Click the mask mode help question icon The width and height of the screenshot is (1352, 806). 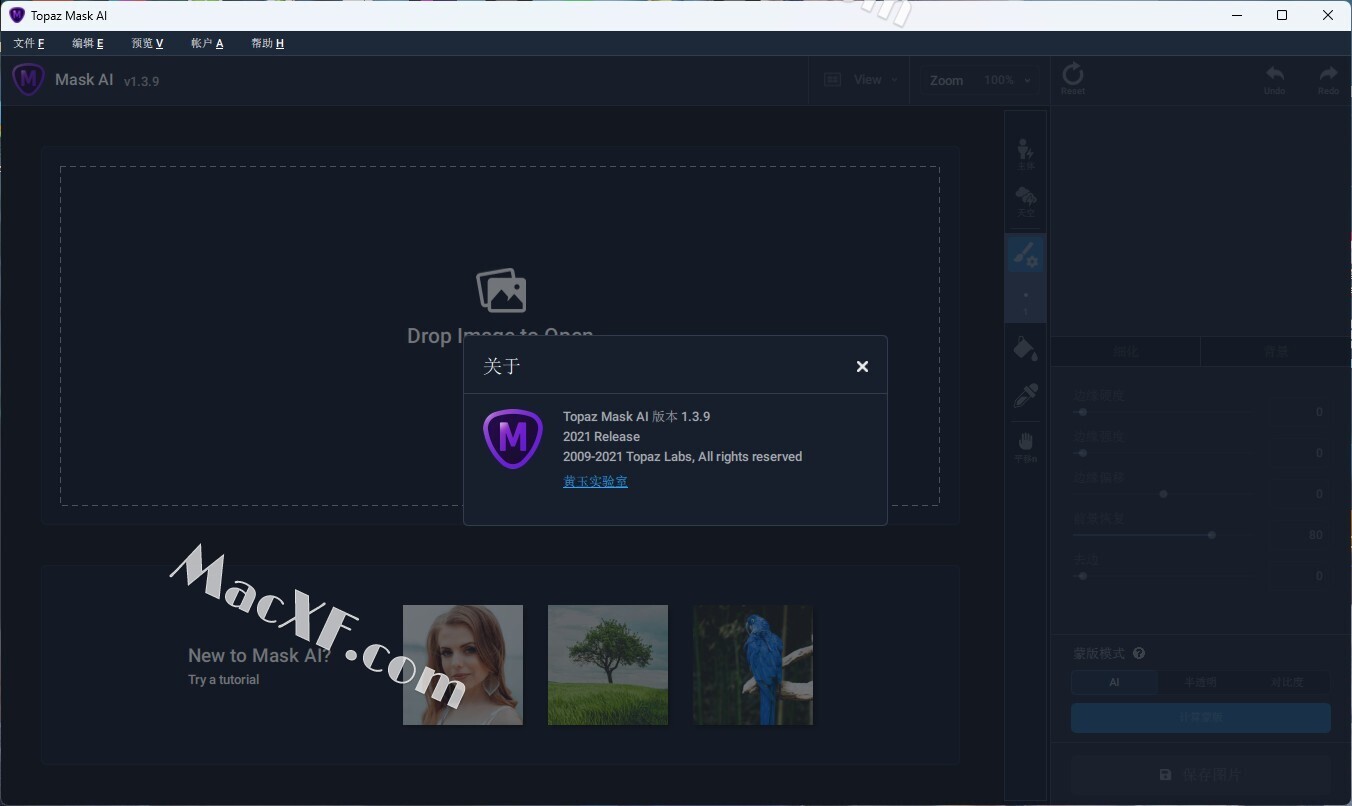point(1139,654)
